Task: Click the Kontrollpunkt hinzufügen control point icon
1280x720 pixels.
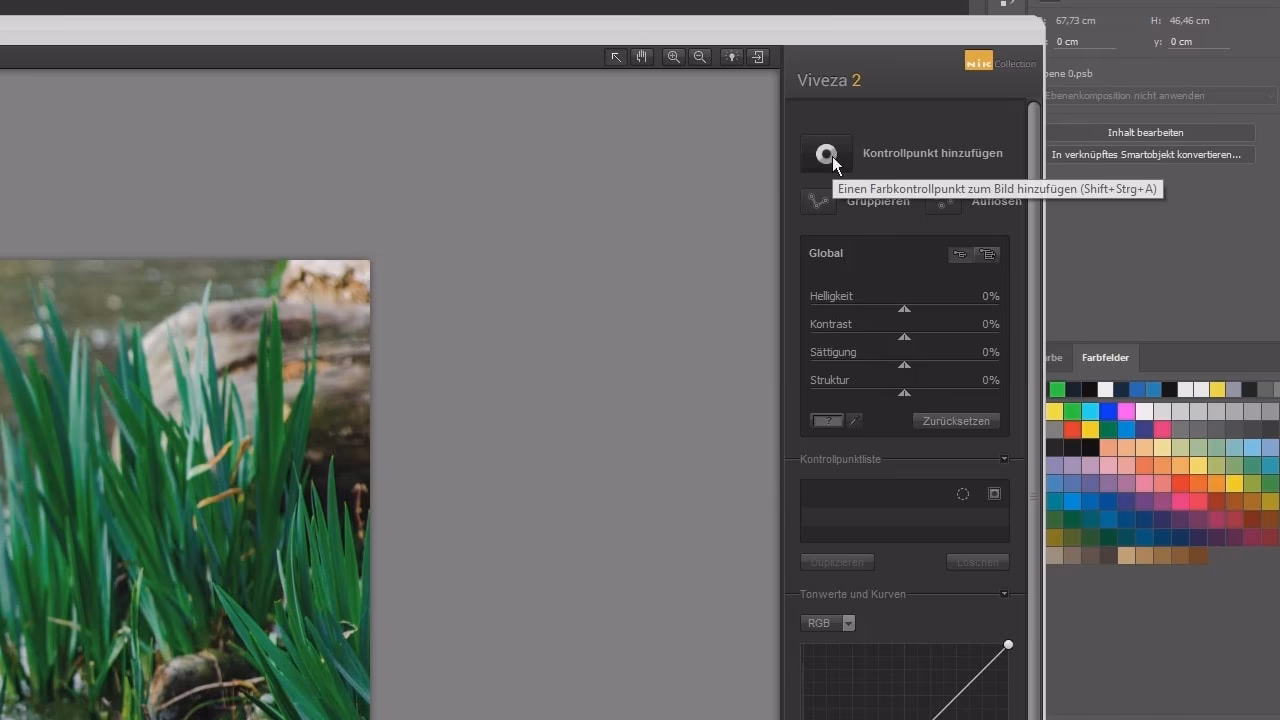Action: tap(826, 153)
